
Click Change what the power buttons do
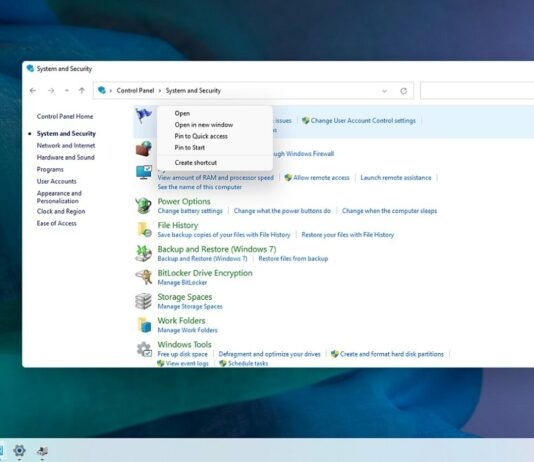coord(282,211)
